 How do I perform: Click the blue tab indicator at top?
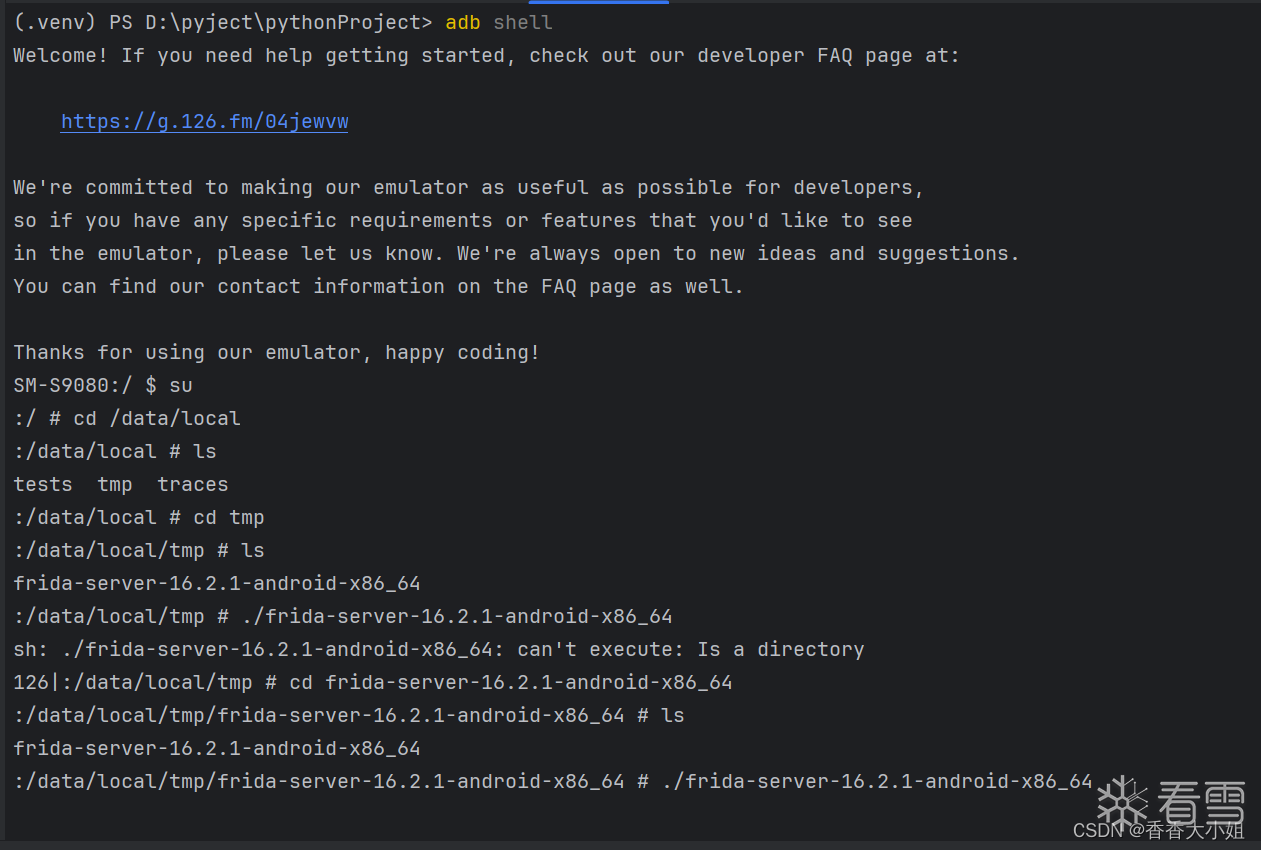coord(599,2)
